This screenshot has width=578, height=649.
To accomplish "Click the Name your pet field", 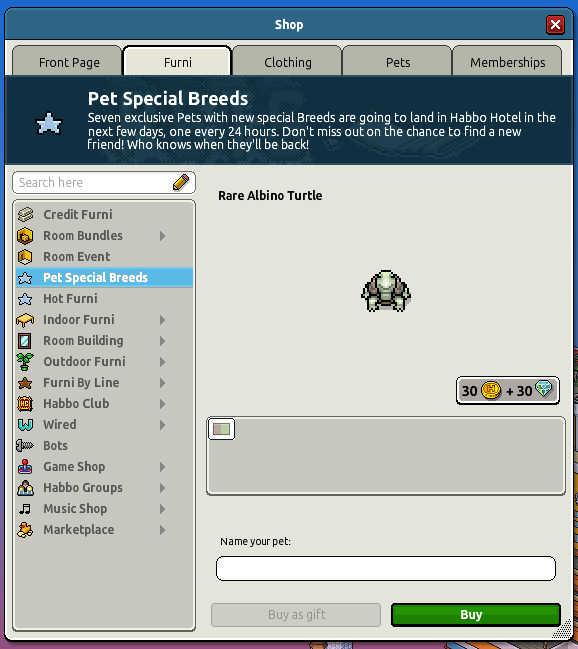I will pyautogui.click(x=385, y=569).
